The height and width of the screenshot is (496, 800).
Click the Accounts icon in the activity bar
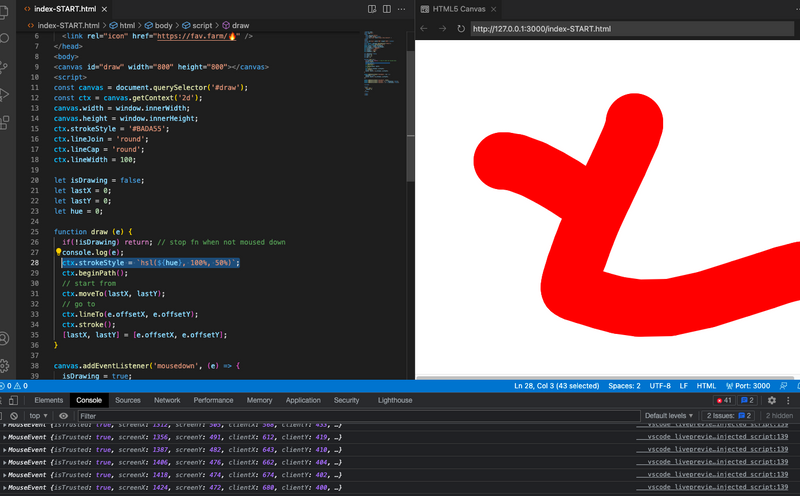[5, 339]
